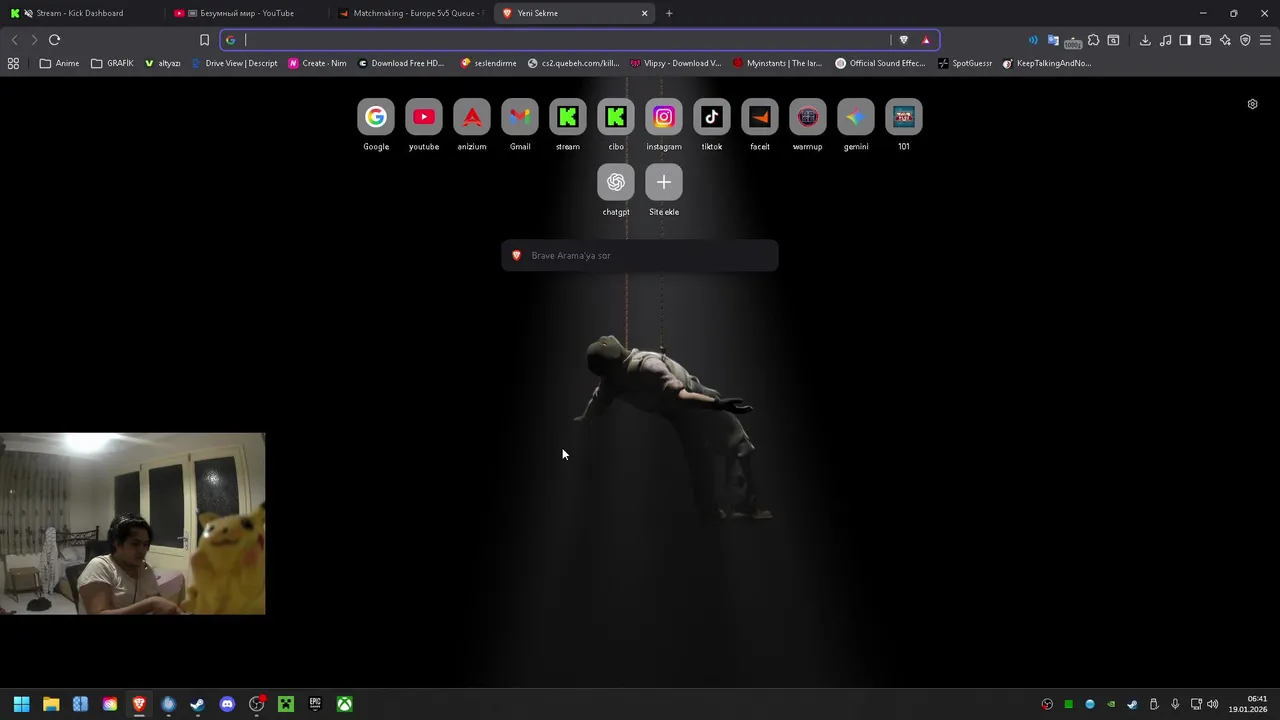Open the gemini shortcut tile
The image size is (1280, 720).
856,117
